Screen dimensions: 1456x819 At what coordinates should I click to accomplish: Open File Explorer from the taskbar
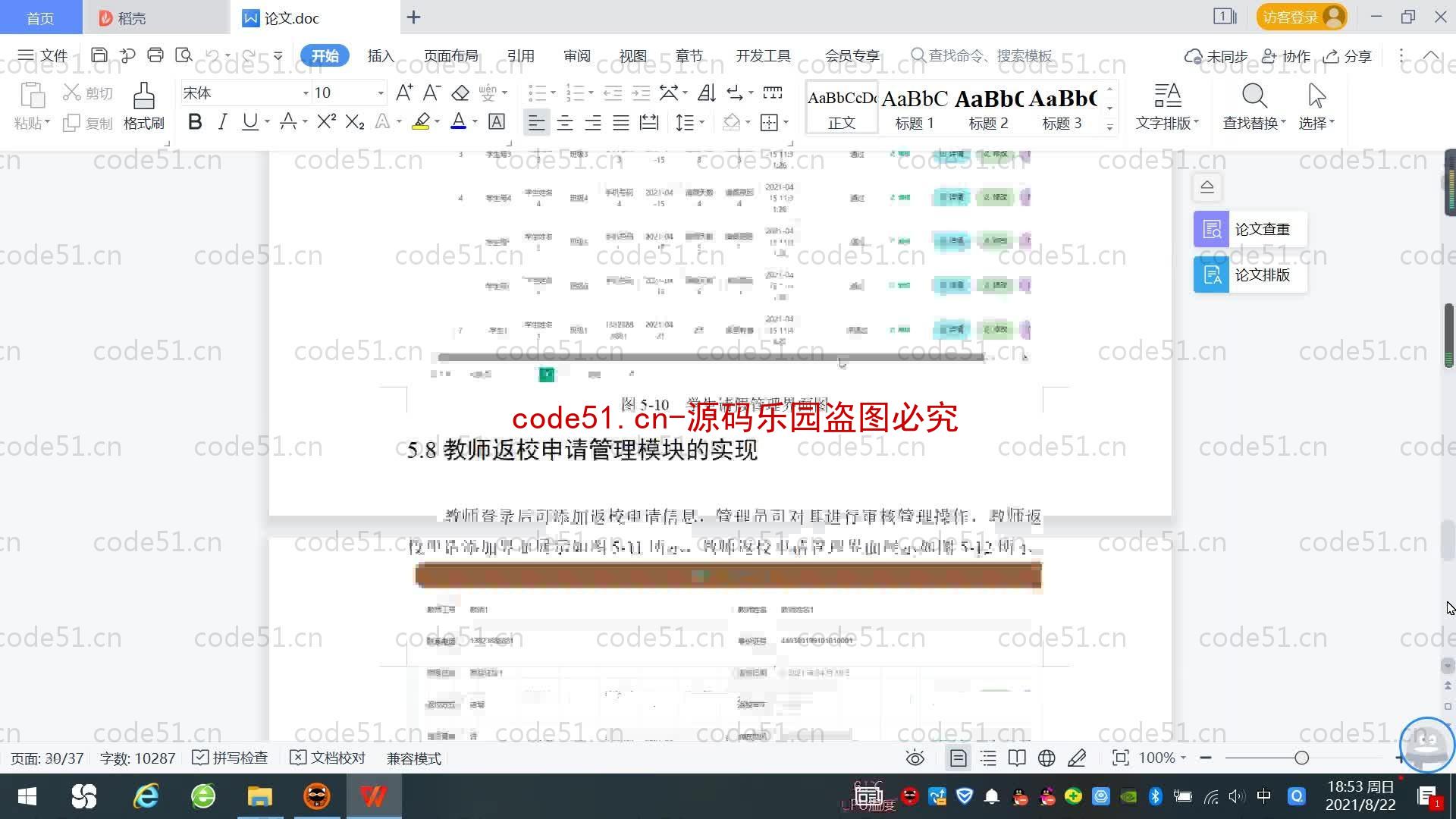coord(259,796)
